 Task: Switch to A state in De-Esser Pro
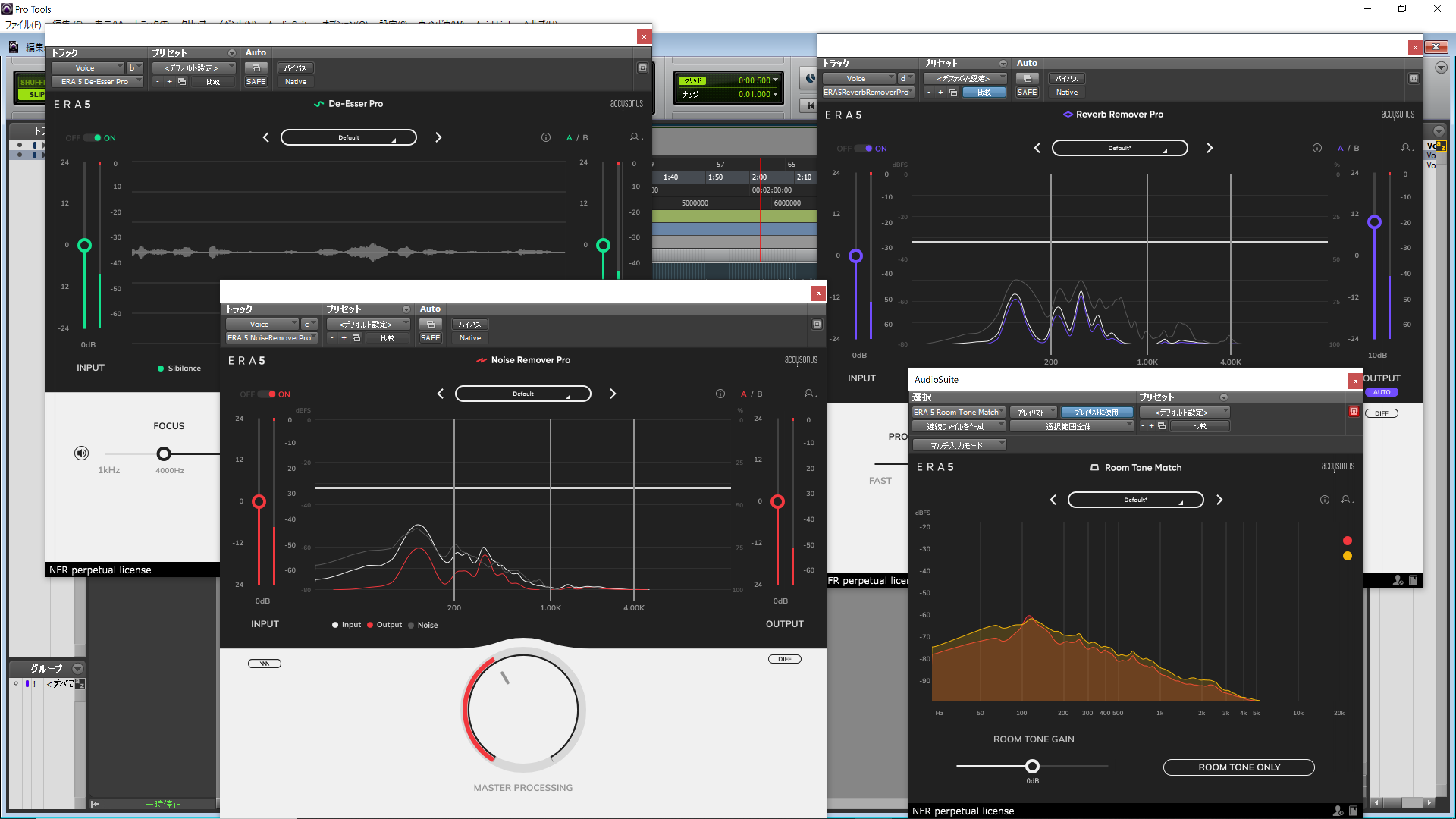pyautogui.click(x=569, y=137)
